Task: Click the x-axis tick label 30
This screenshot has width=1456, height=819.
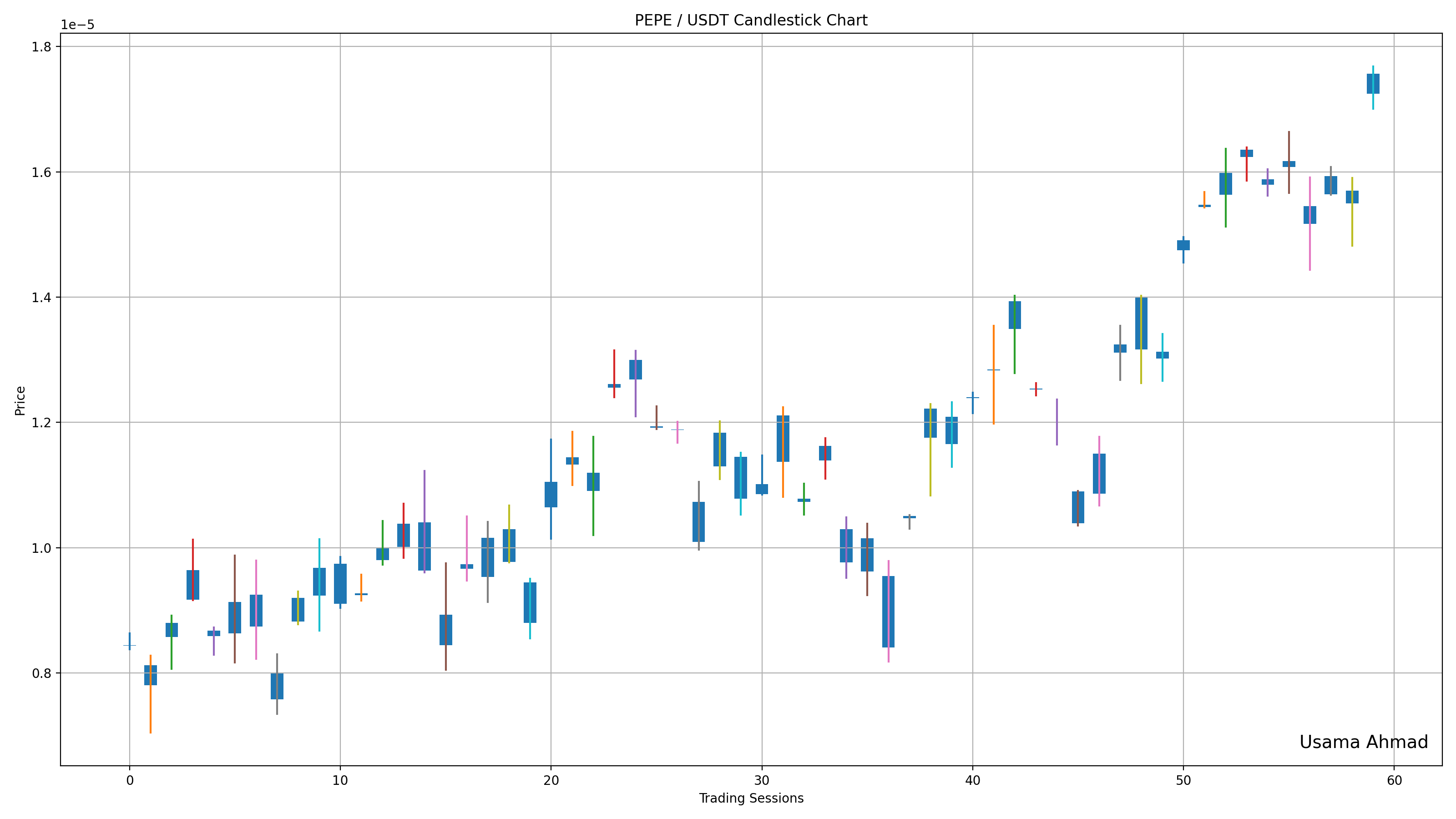Action: pyautogui.click(x=761, y=781)
